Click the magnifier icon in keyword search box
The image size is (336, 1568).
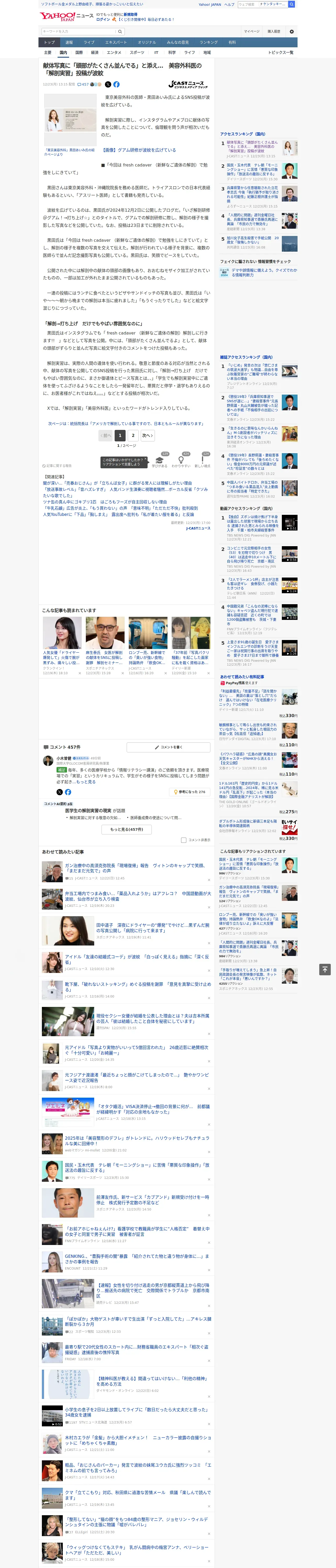pos(120,32)
